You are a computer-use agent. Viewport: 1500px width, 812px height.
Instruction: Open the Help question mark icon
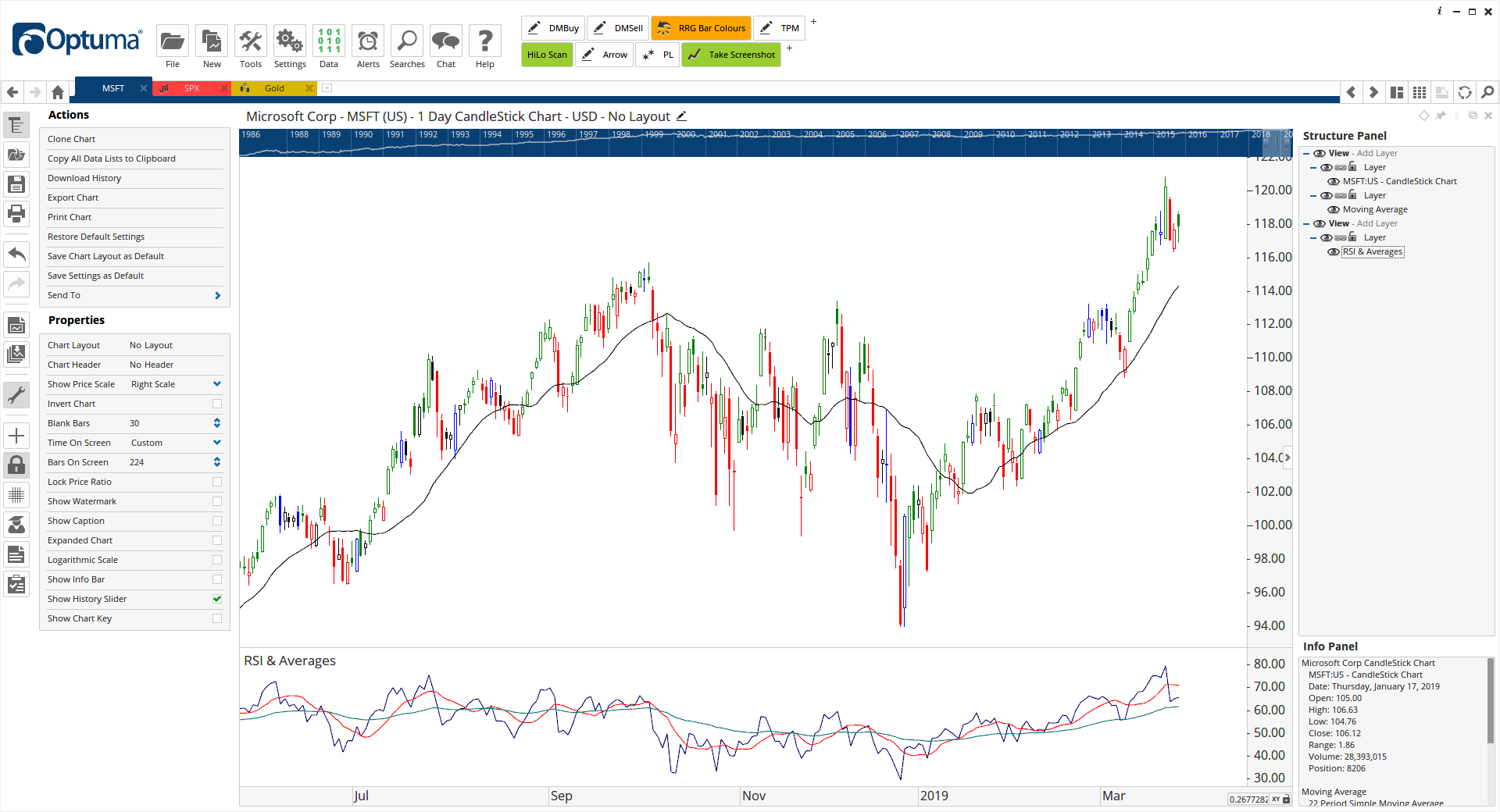[485, 41]
